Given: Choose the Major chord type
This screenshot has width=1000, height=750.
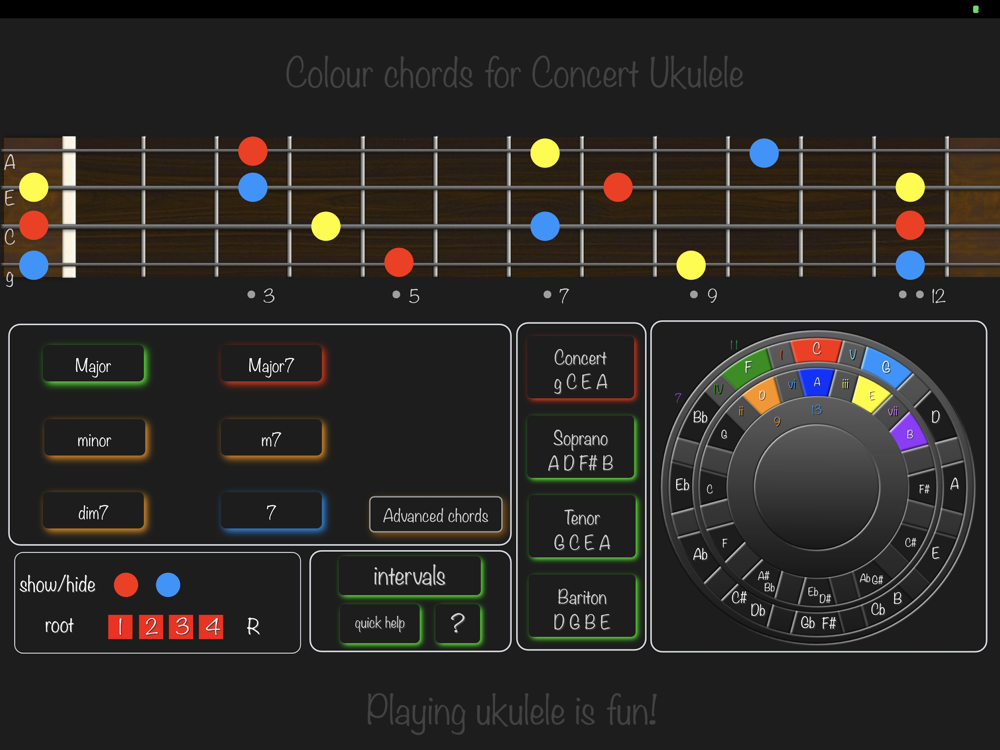Looking at the screenshot, I should click(x=94, y=365).
